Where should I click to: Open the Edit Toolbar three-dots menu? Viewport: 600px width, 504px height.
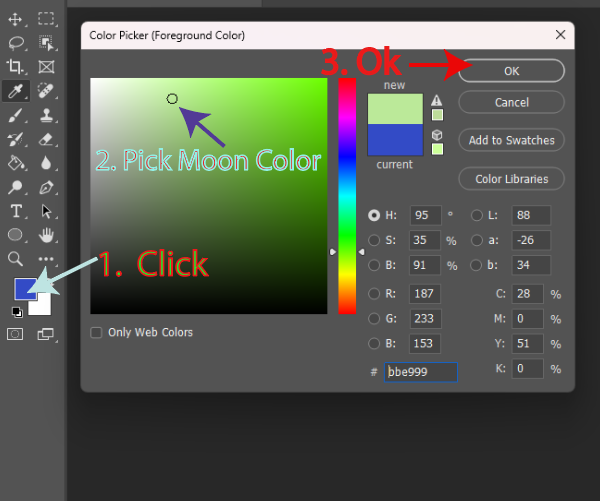[46, 259]
